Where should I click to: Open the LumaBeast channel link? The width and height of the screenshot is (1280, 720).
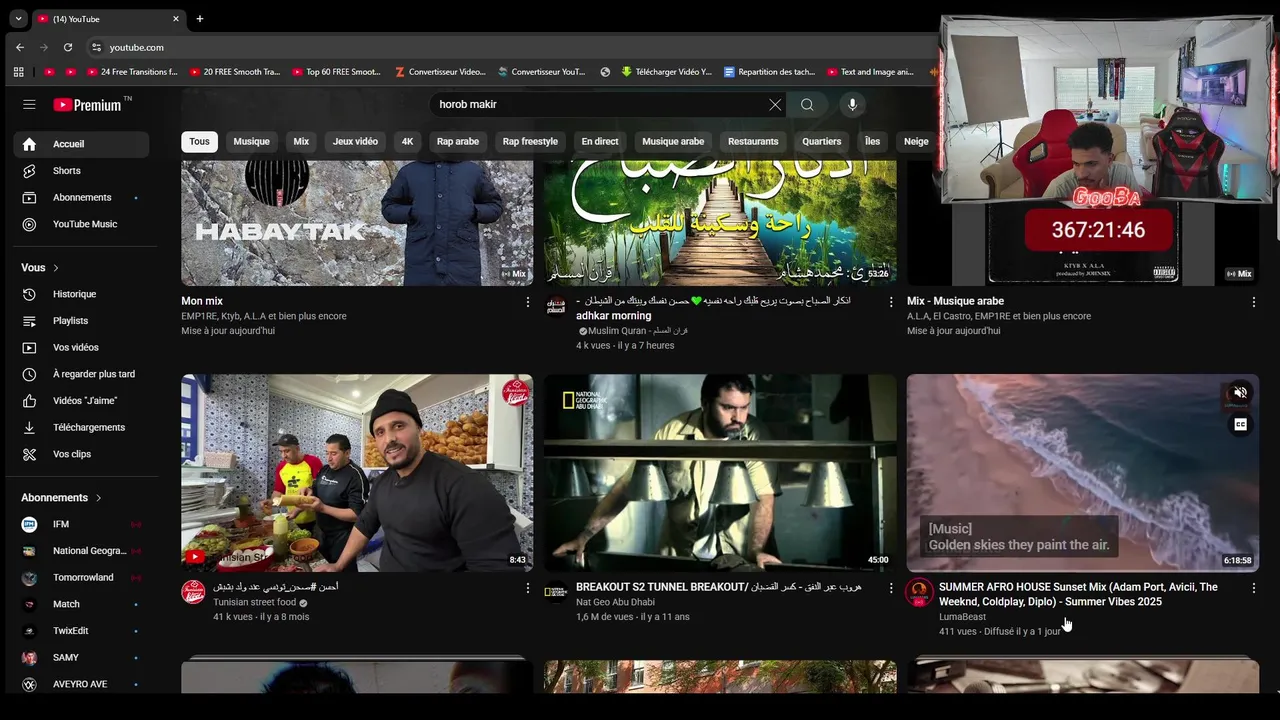[x=962, y=617]
